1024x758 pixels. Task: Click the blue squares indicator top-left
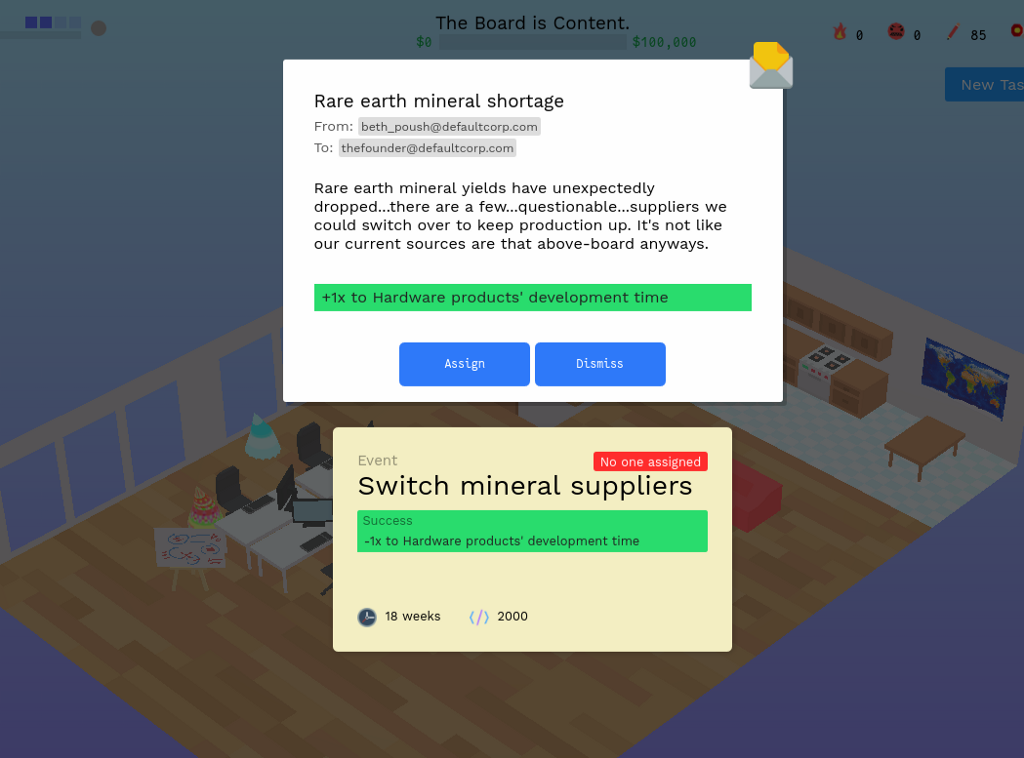53,23
